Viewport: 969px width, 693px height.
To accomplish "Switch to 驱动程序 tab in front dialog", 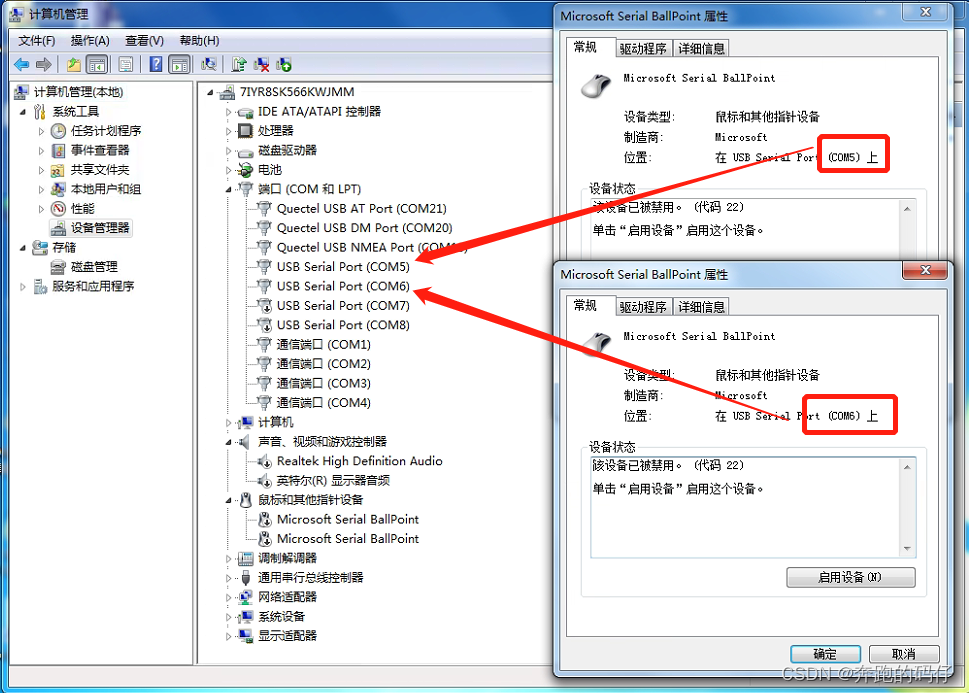I will tap(643, 307).
